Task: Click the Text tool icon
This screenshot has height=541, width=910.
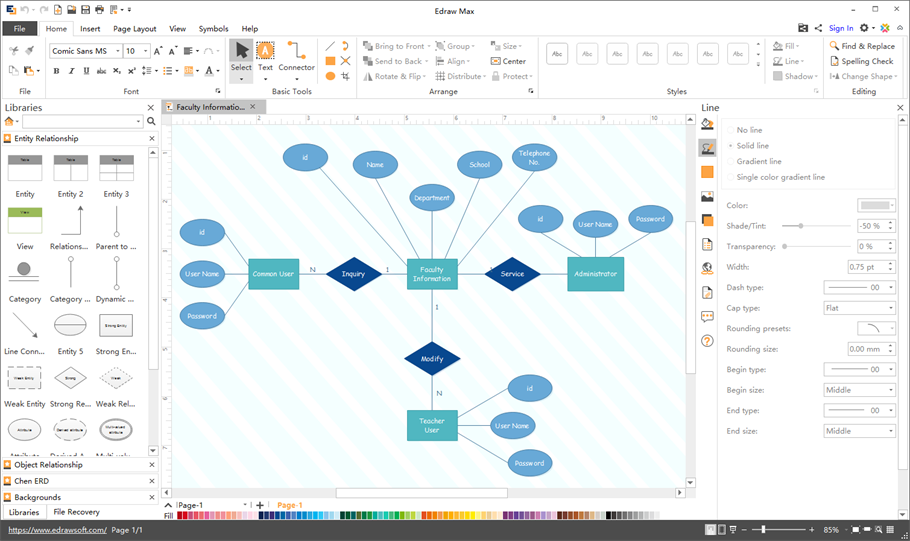Action: [x=265, y=56]
